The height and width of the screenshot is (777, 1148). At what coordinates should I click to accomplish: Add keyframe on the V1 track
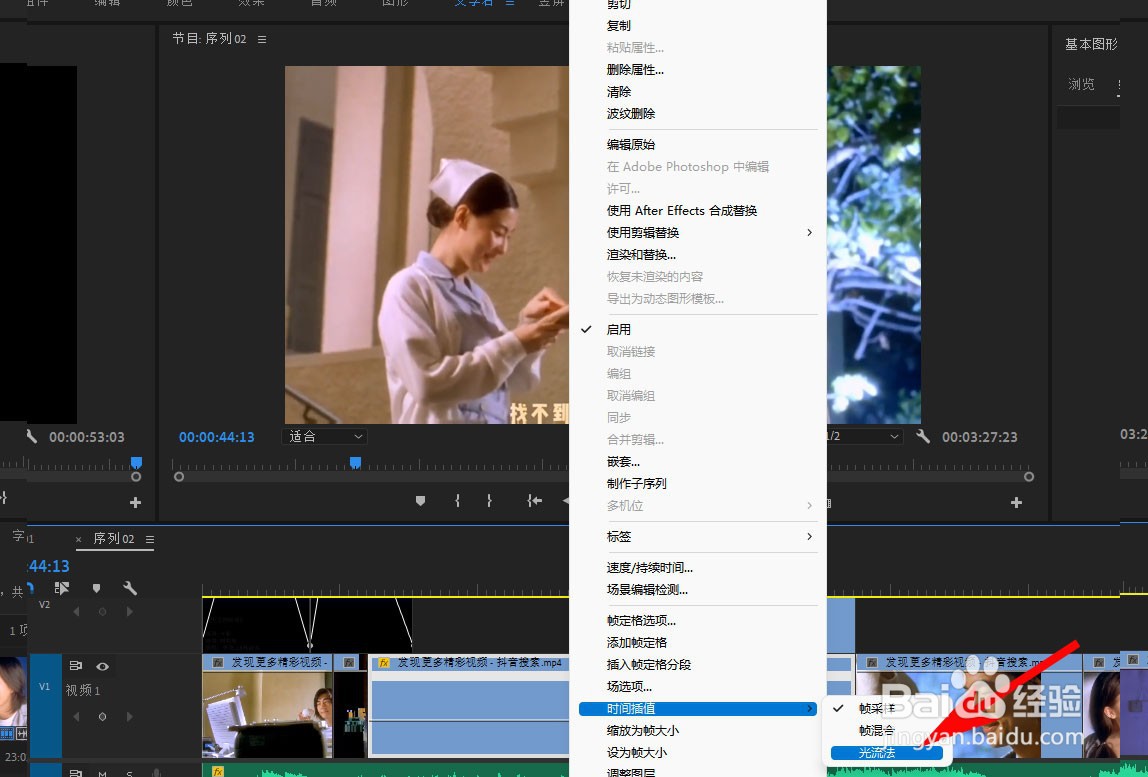[x=102, y=717]
